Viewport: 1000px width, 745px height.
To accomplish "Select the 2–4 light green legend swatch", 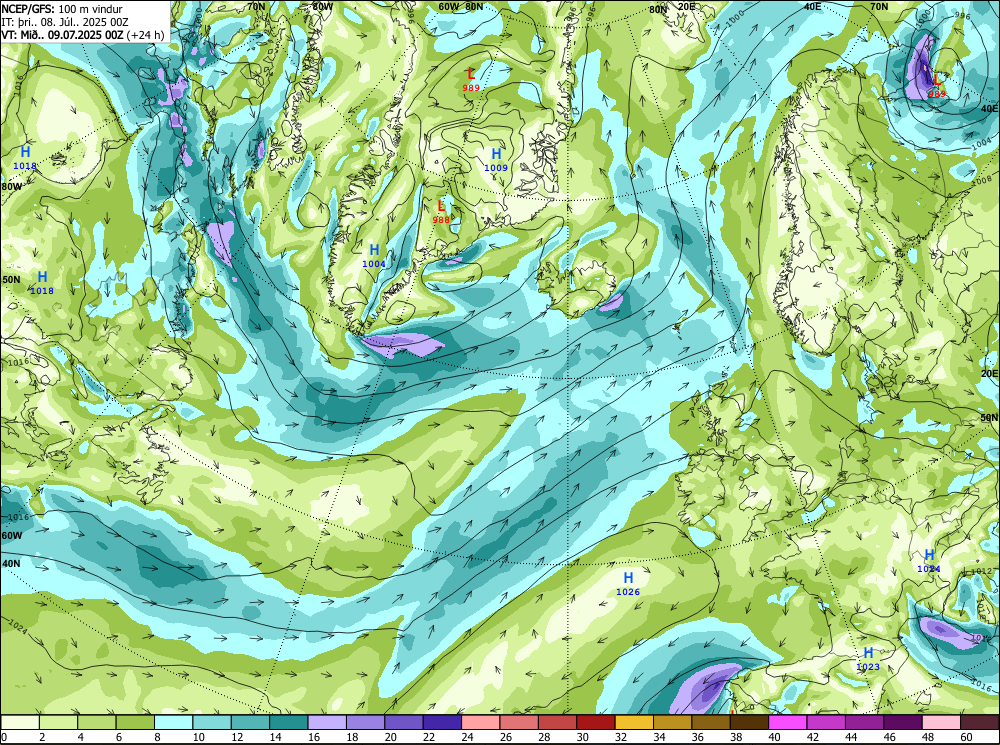I will (x=59, y=722).
